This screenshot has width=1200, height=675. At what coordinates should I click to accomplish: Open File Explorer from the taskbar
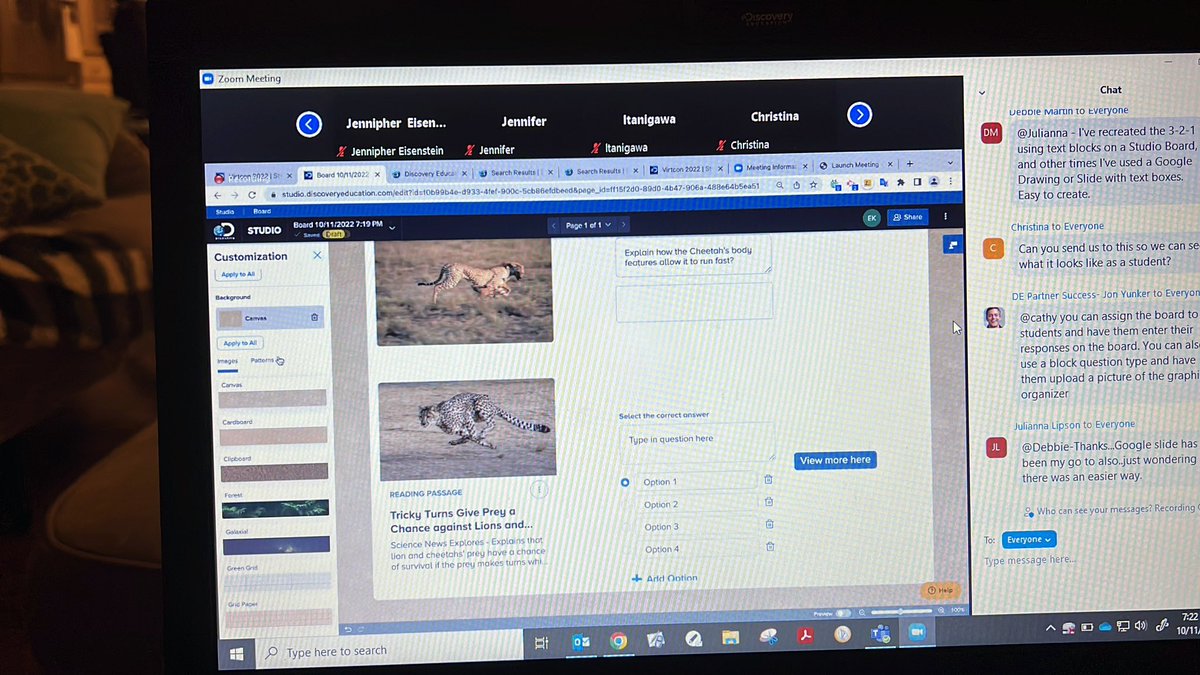point(731,638)
